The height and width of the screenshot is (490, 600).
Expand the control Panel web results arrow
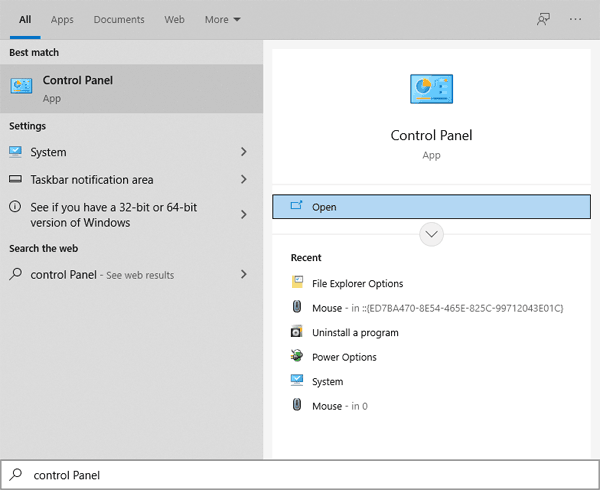coord(244,274)
